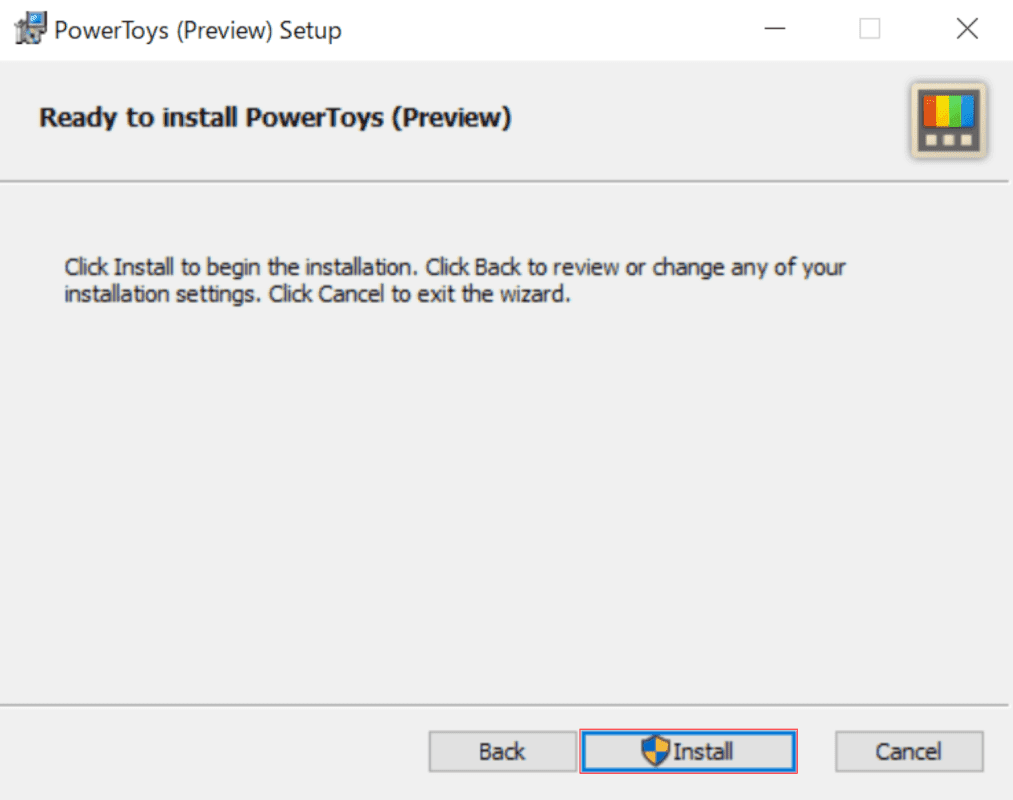Click the green stripe in PowerToys logo

coord(955,111)
